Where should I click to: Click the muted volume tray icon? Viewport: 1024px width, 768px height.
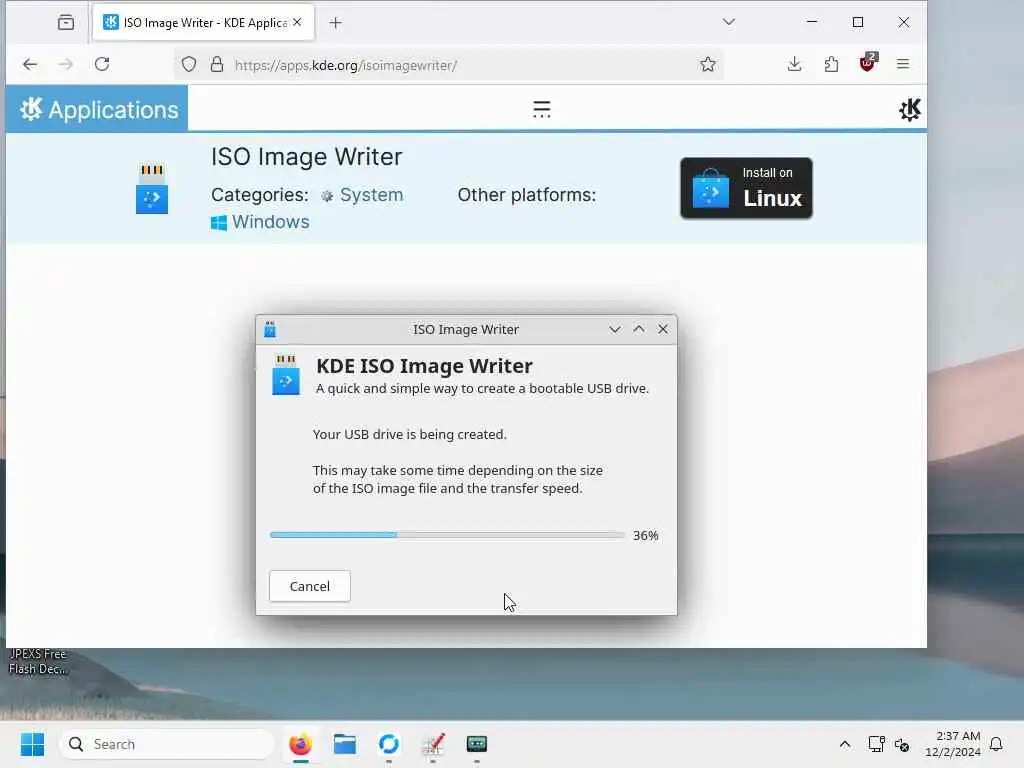tap(902, 744)
